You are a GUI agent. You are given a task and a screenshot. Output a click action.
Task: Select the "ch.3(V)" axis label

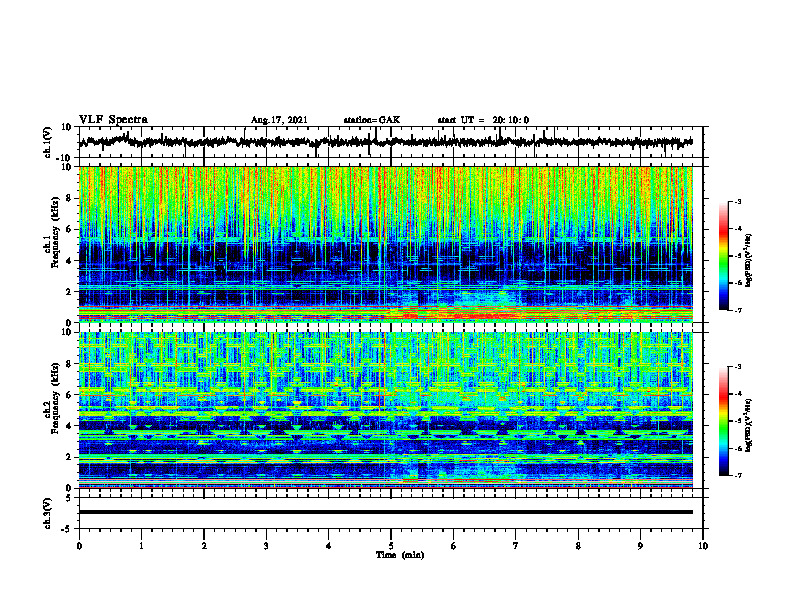coord(47,513)
